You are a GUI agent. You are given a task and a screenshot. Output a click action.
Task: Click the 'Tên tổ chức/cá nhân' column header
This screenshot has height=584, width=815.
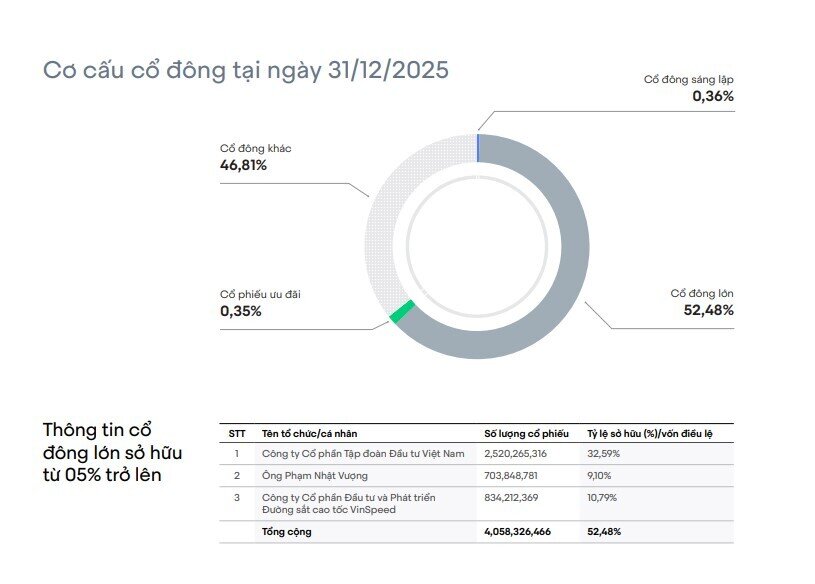[x=309, y=434]
